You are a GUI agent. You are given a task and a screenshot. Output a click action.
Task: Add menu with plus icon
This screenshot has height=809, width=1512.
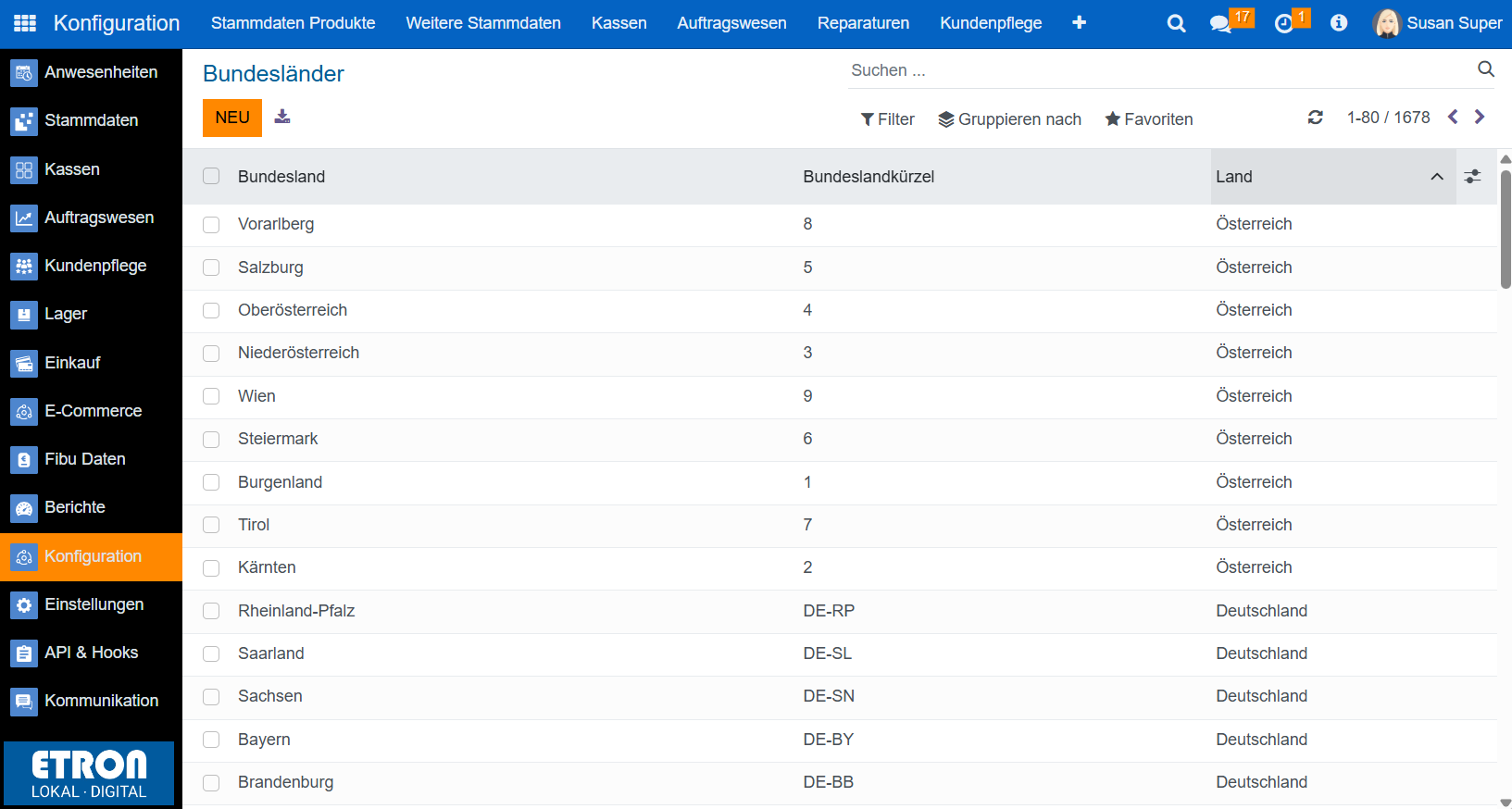1079,23
